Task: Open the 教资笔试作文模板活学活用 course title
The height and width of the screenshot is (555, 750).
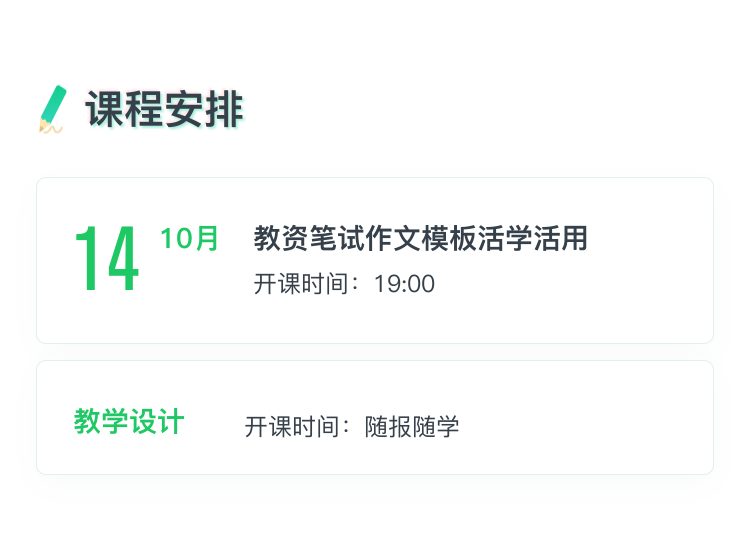Action: click(x=420, y=238)
